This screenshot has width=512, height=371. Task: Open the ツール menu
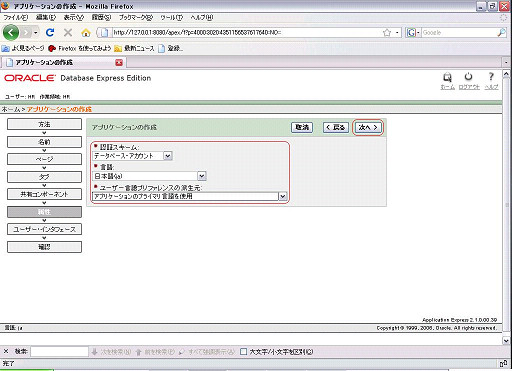tap(172, 17)
